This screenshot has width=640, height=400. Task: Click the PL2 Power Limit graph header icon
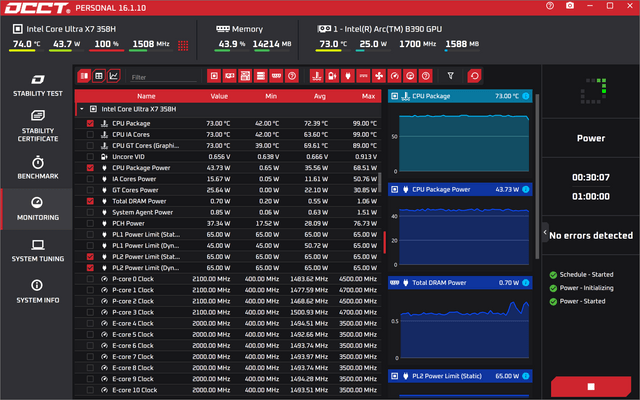pos(394,376)
